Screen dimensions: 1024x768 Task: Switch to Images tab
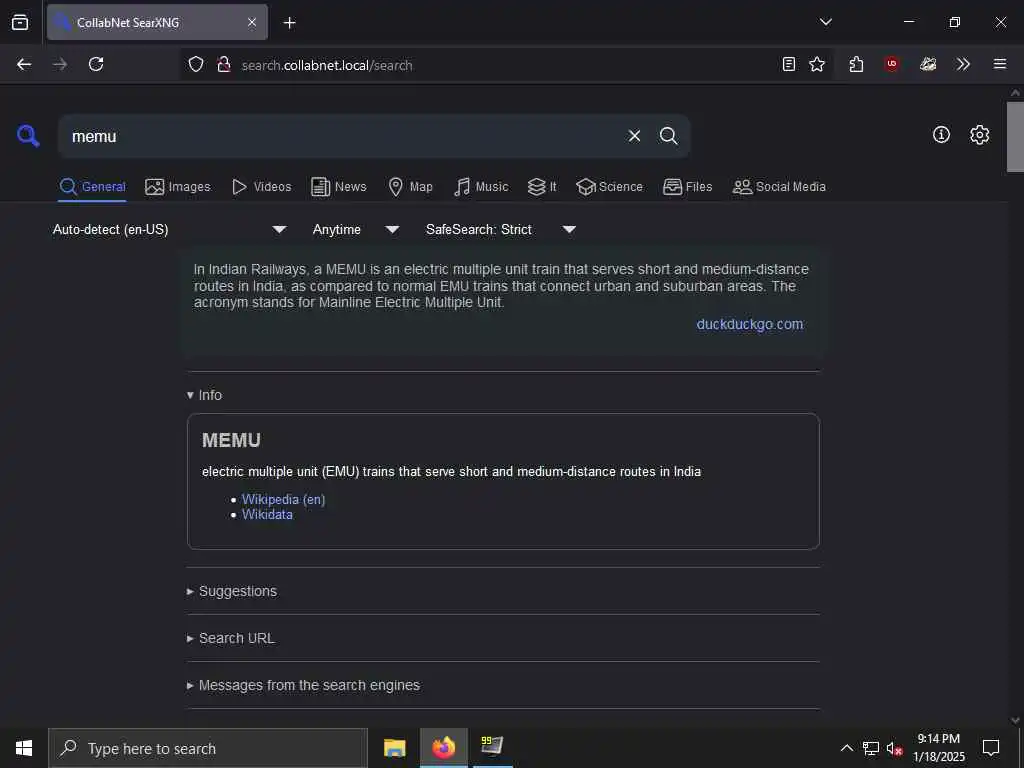tap(178, 187)
